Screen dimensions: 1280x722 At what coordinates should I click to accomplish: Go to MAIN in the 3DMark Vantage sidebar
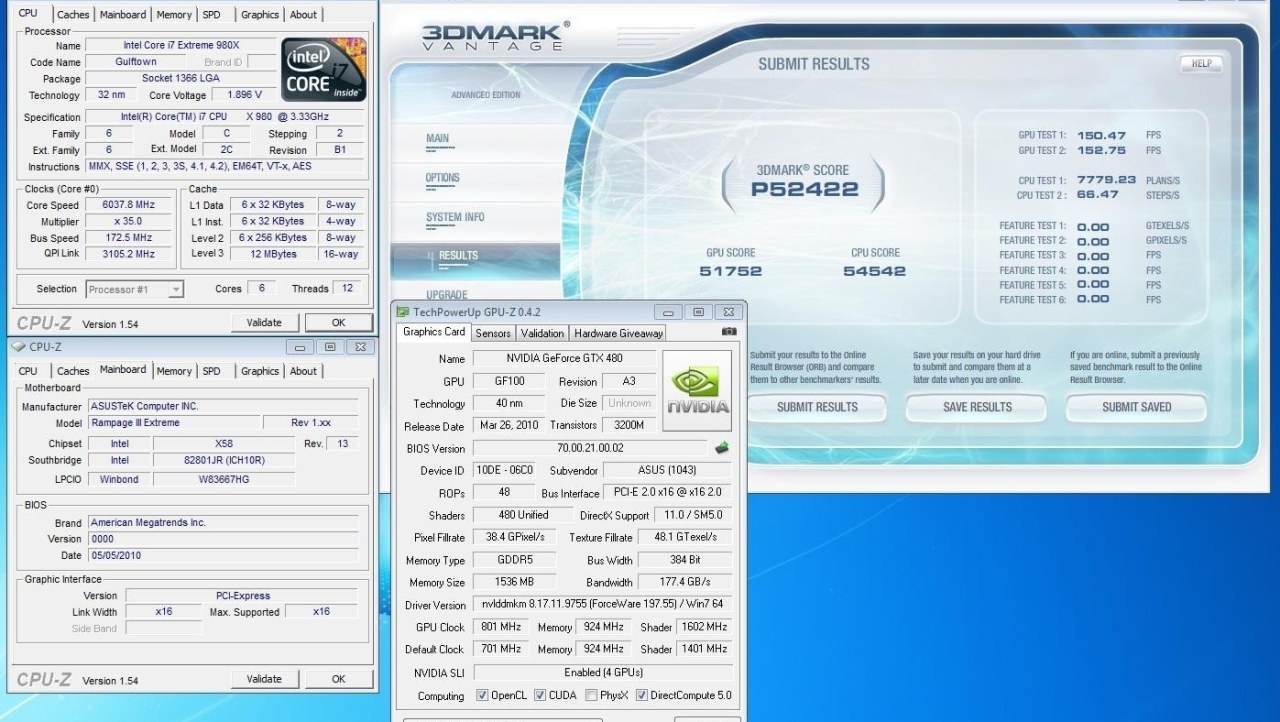437,138
